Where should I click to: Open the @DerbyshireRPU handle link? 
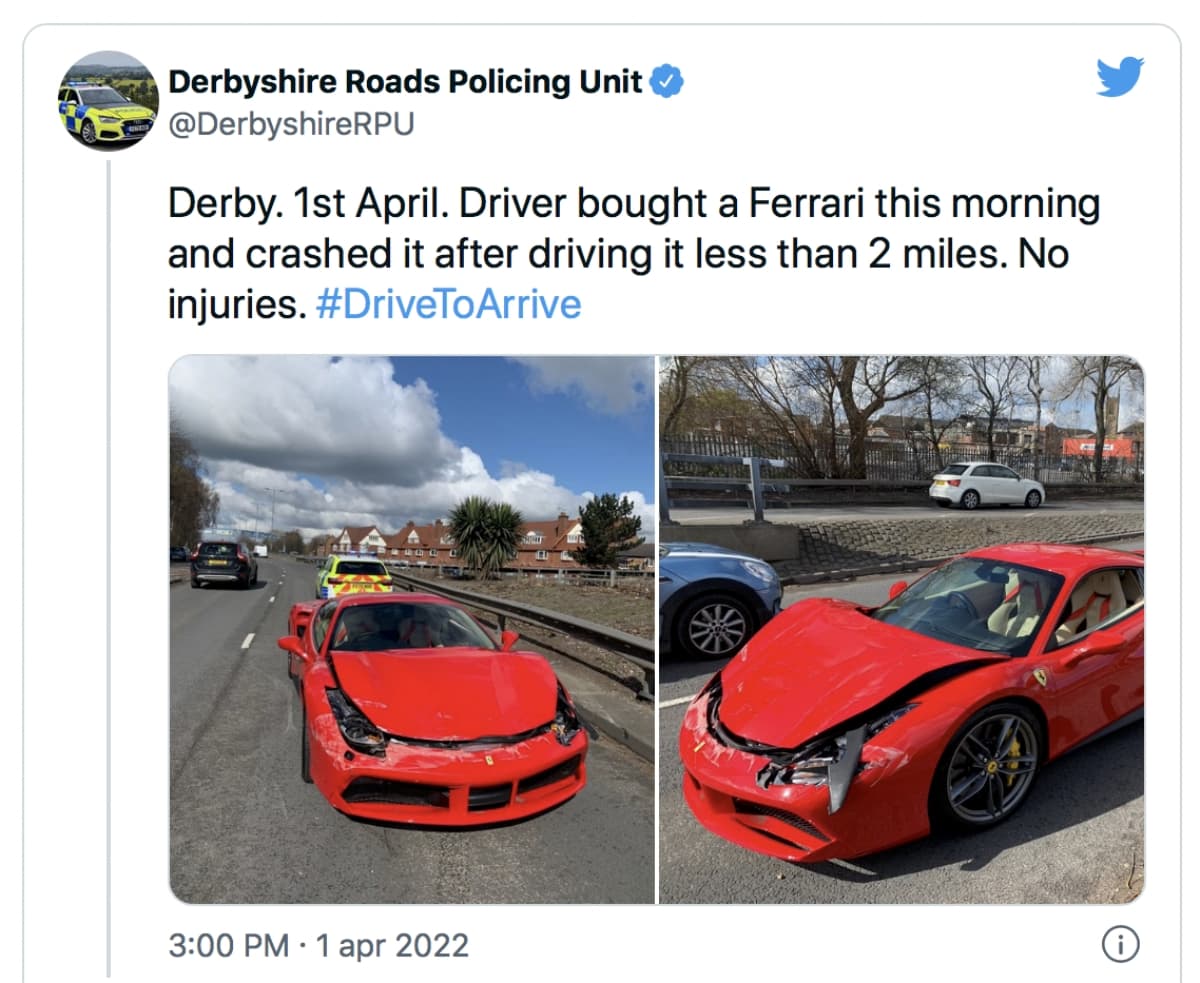coord(291,124)
